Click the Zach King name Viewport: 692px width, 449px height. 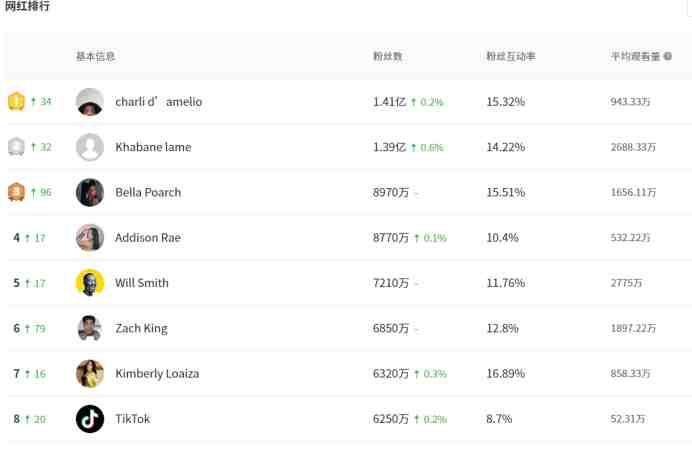coord(141,328)
